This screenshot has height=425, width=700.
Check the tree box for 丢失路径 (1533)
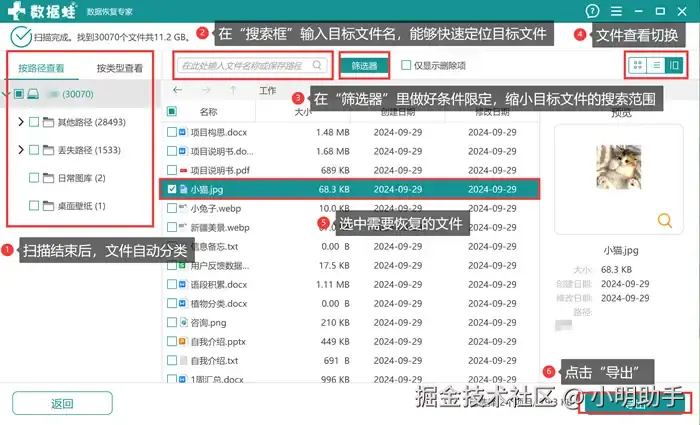[x=34, y=150]
